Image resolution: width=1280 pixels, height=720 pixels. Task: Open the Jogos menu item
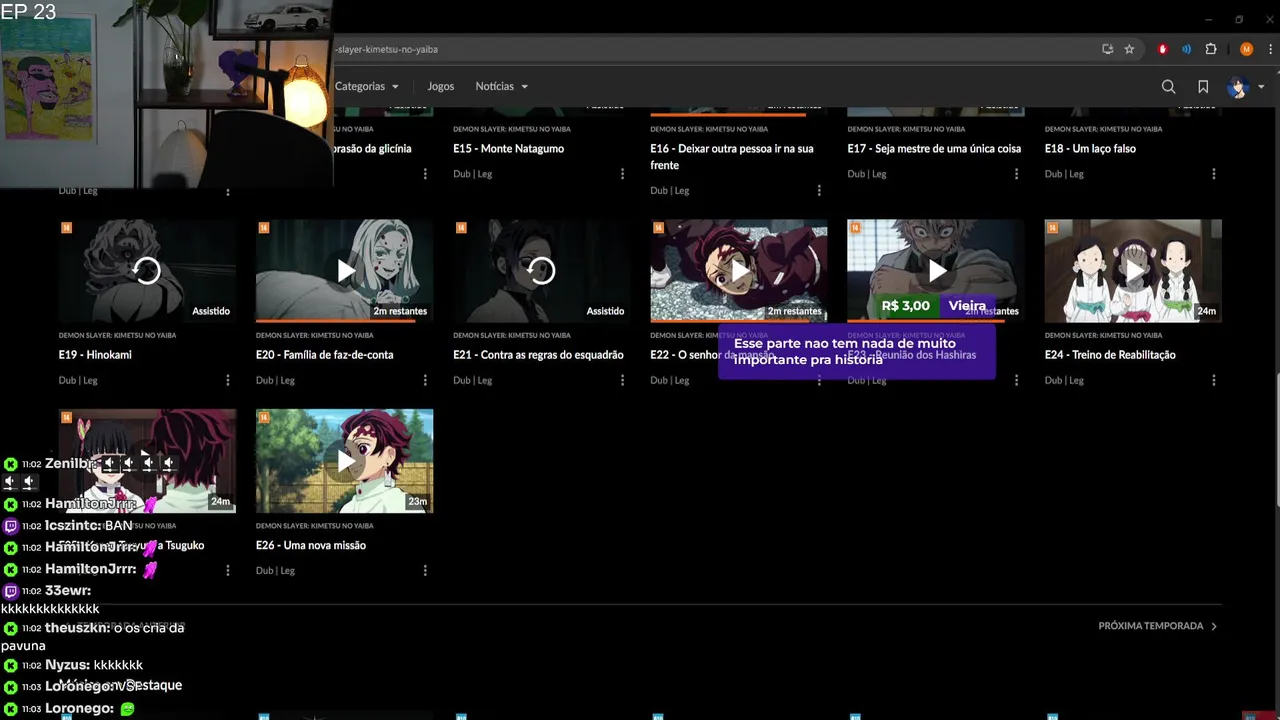click(x=441, y=86)
